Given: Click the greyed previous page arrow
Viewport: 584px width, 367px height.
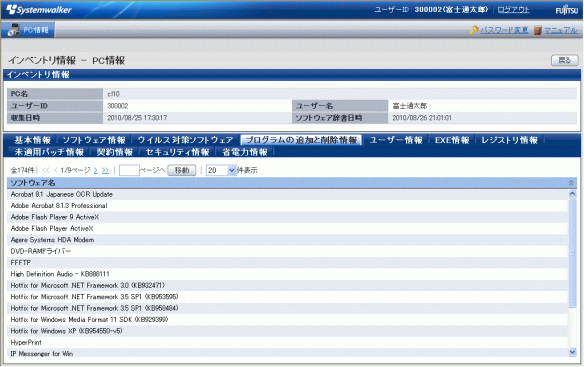Looking at the screenshot, I should coord(55,170).
